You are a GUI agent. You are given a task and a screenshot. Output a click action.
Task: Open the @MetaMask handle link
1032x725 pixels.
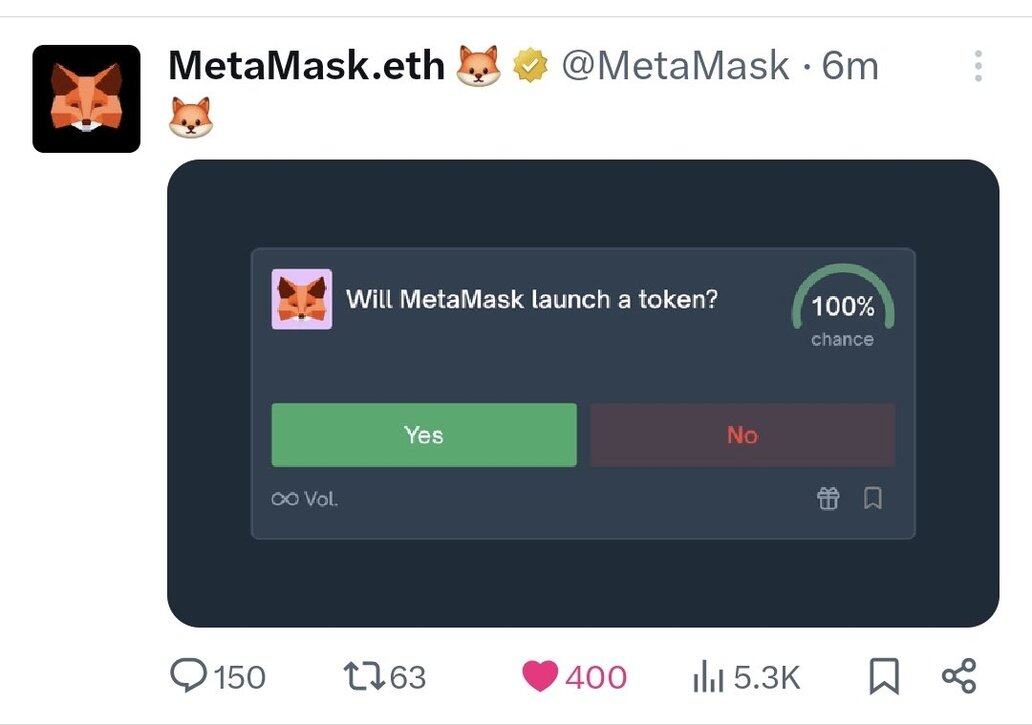click(675, 65)
